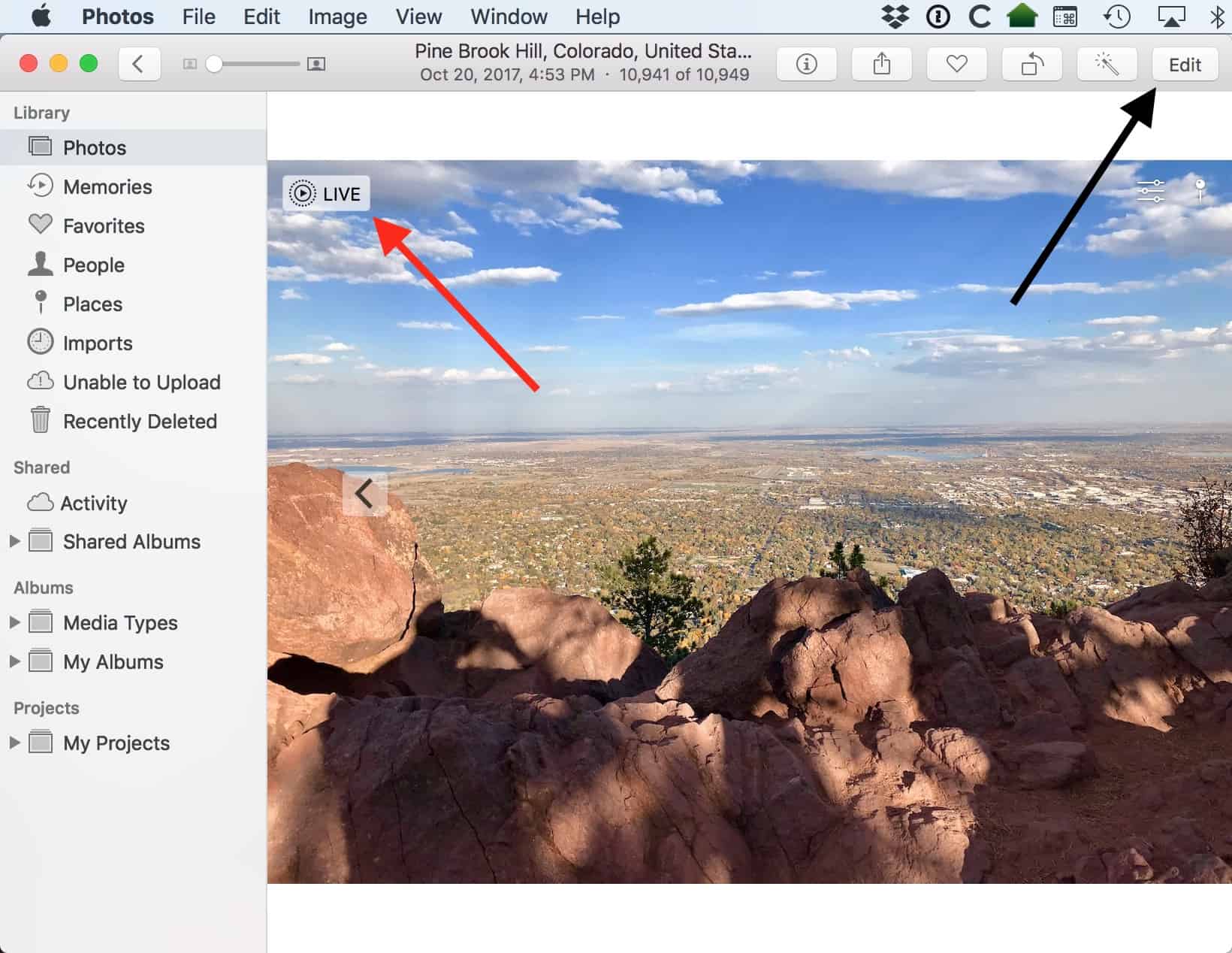This screenshot has height=953, width=1232.
Task: Open the View menu
Action: pyautogui.click(x=418, y=17)
